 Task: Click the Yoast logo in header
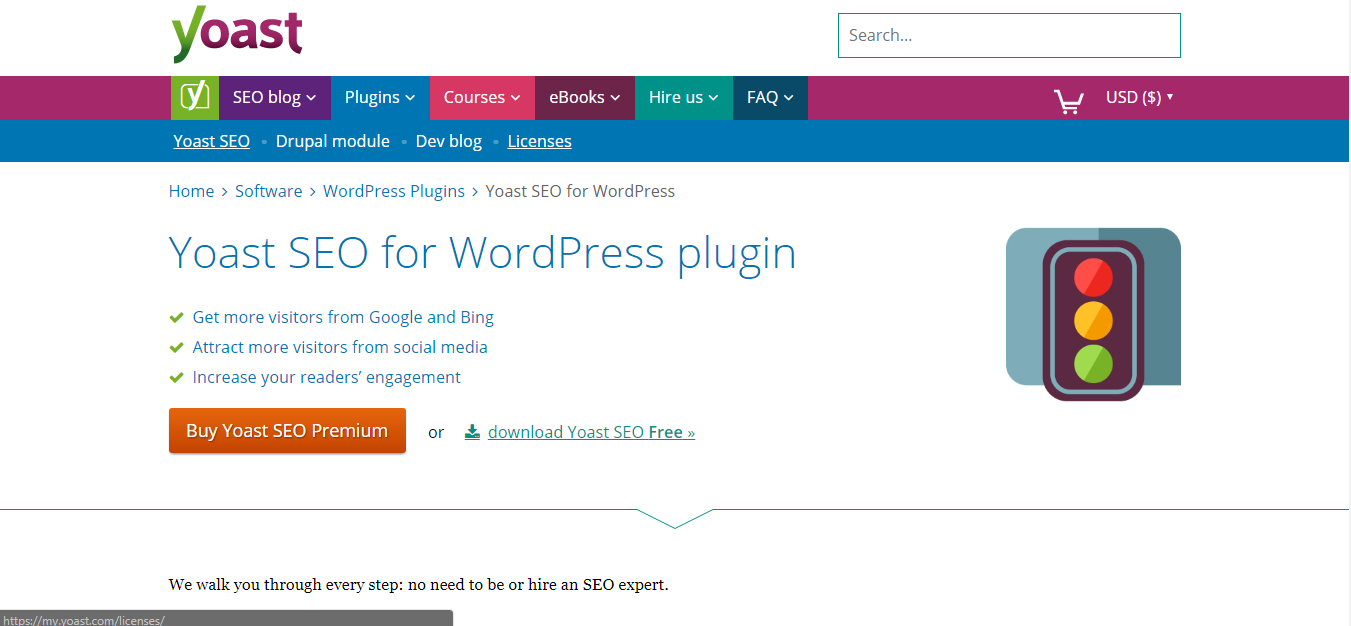point(237,35)
